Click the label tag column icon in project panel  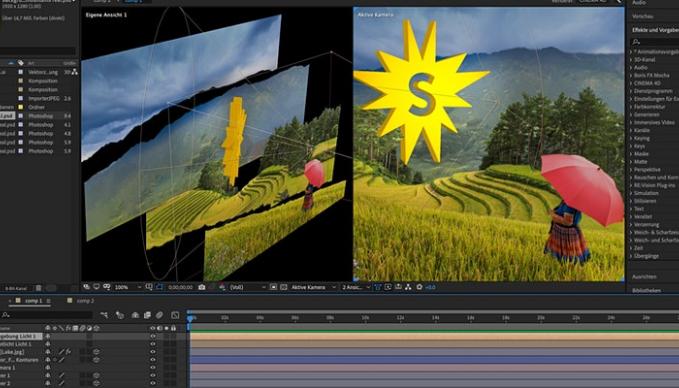click(20, 63)
